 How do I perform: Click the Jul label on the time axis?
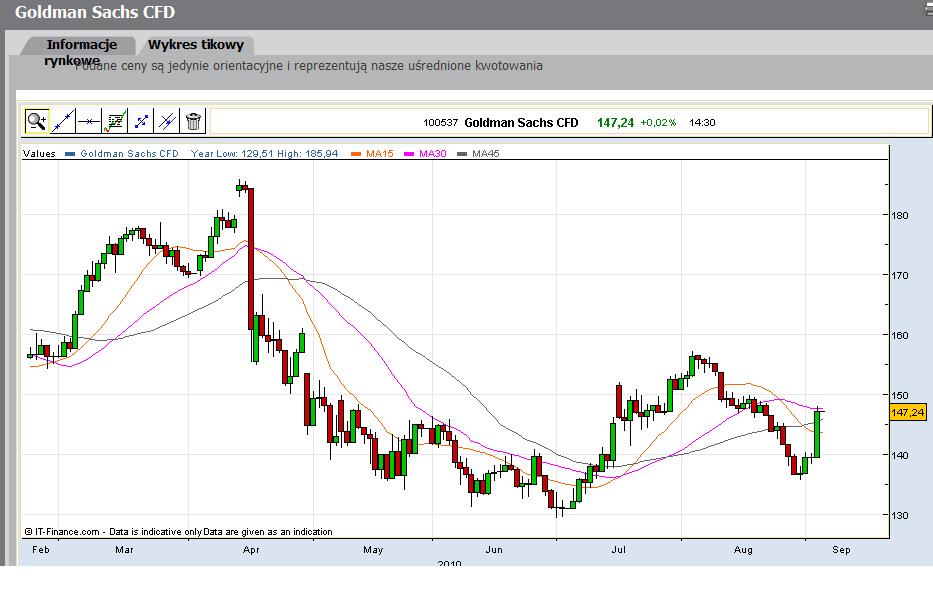pyautogui.click(x=618, y=550)
